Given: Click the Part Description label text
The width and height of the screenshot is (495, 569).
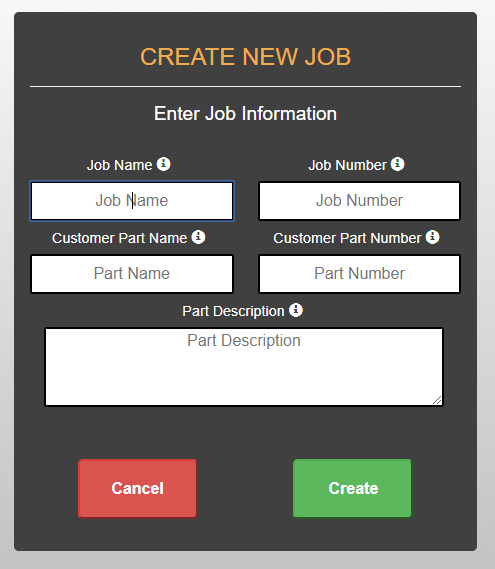Looking at the screenshot, I should click(233, 311).
